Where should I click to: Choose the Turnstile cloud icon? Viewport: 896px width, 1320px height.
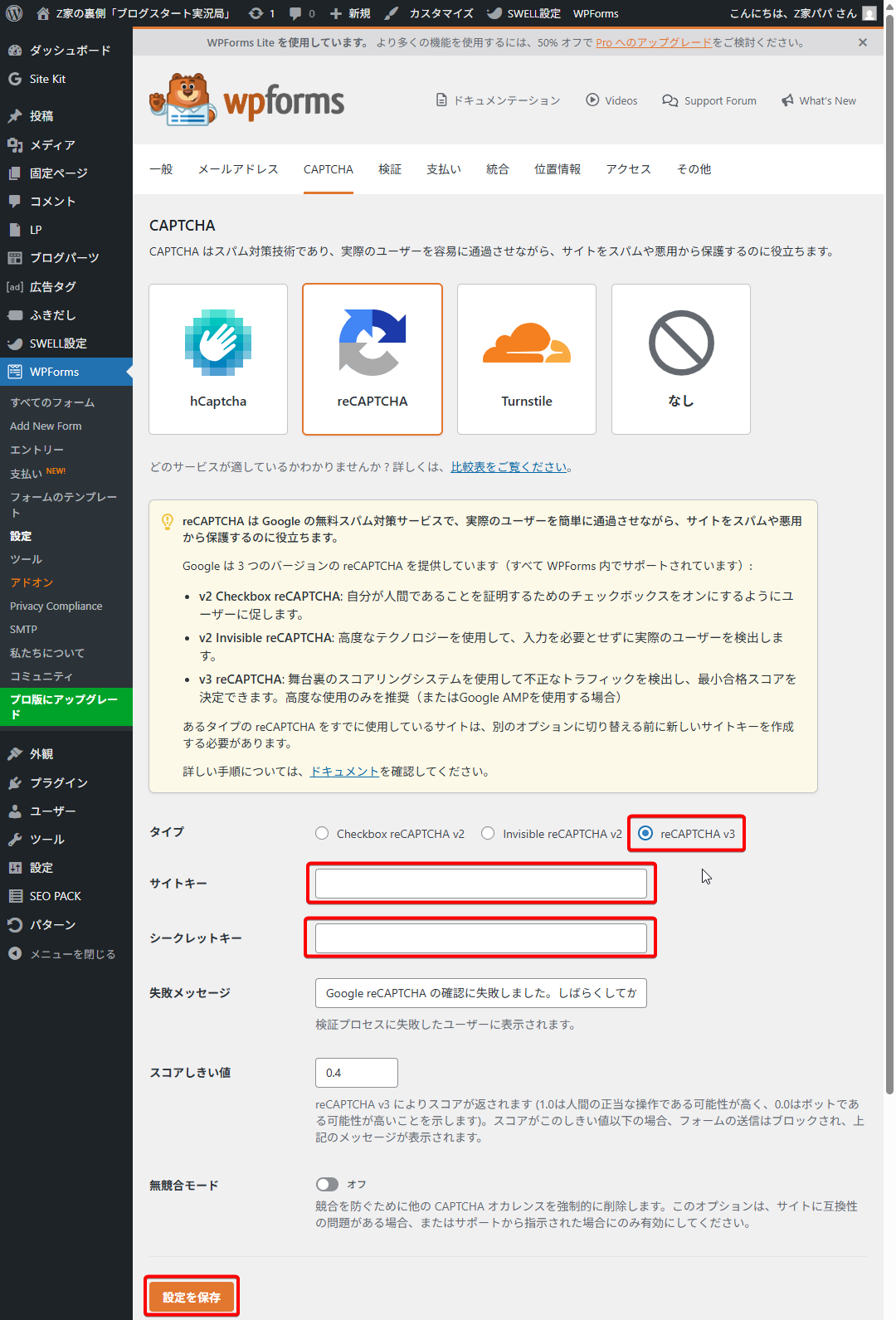tap(527, 343)
